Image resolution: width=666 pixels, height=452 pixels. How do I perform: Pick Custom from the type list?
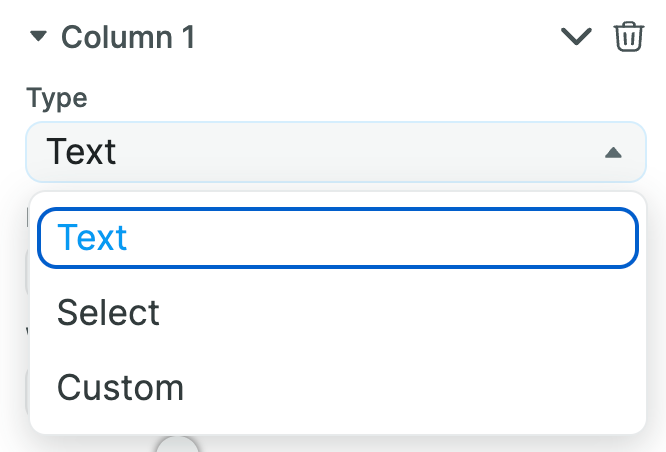(338, 388)
